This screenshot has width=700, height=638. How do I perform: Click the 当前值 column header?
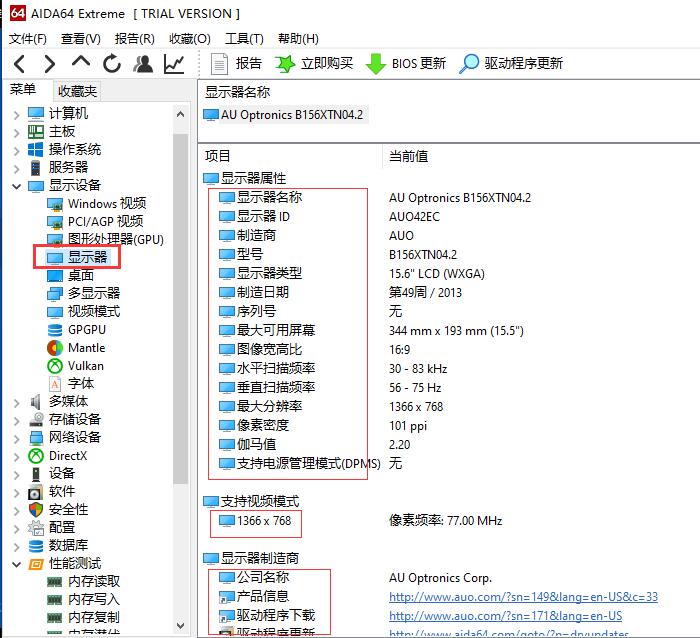408,156
